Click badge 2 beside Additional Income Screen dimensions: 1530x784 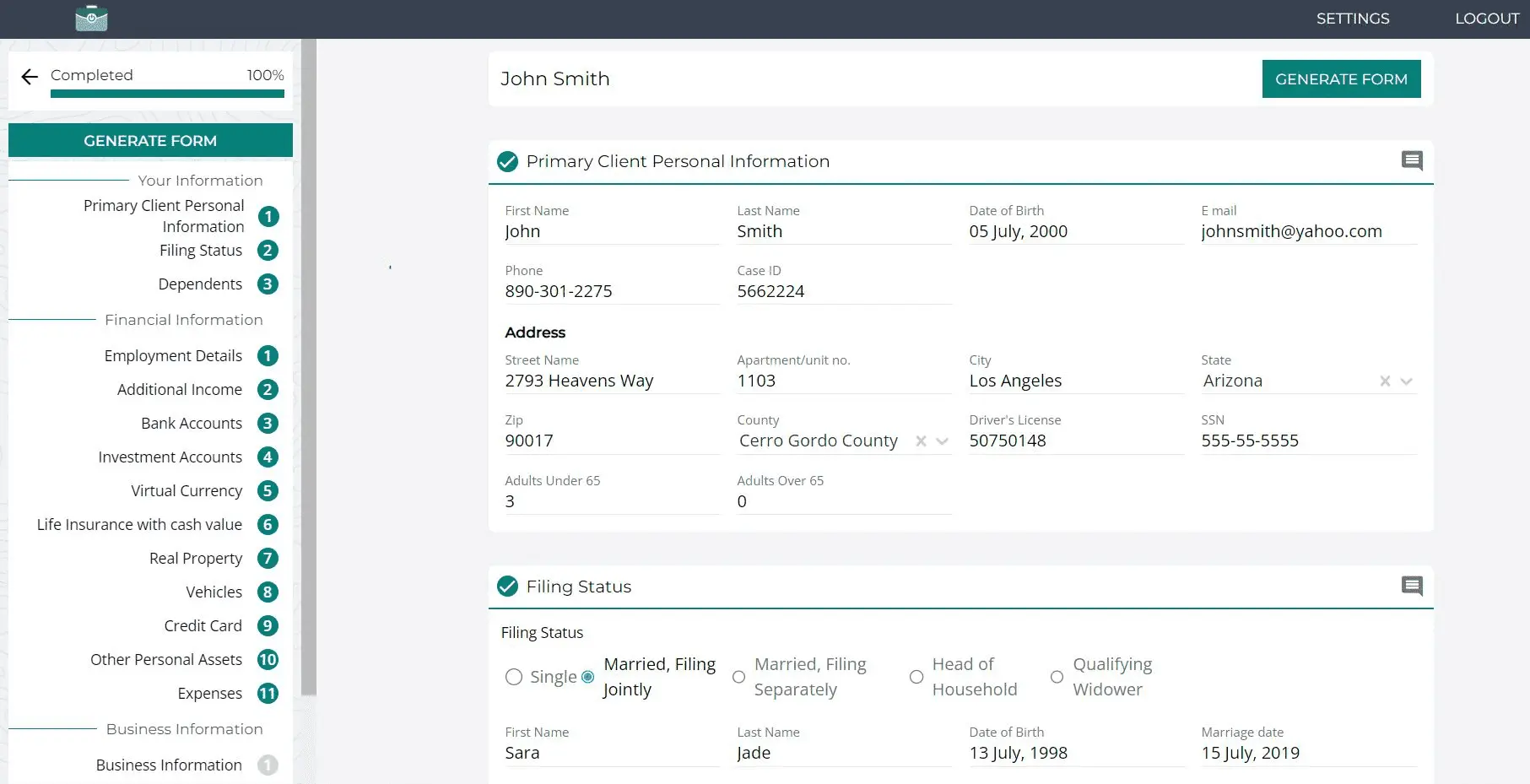click(x=268, y=390)
